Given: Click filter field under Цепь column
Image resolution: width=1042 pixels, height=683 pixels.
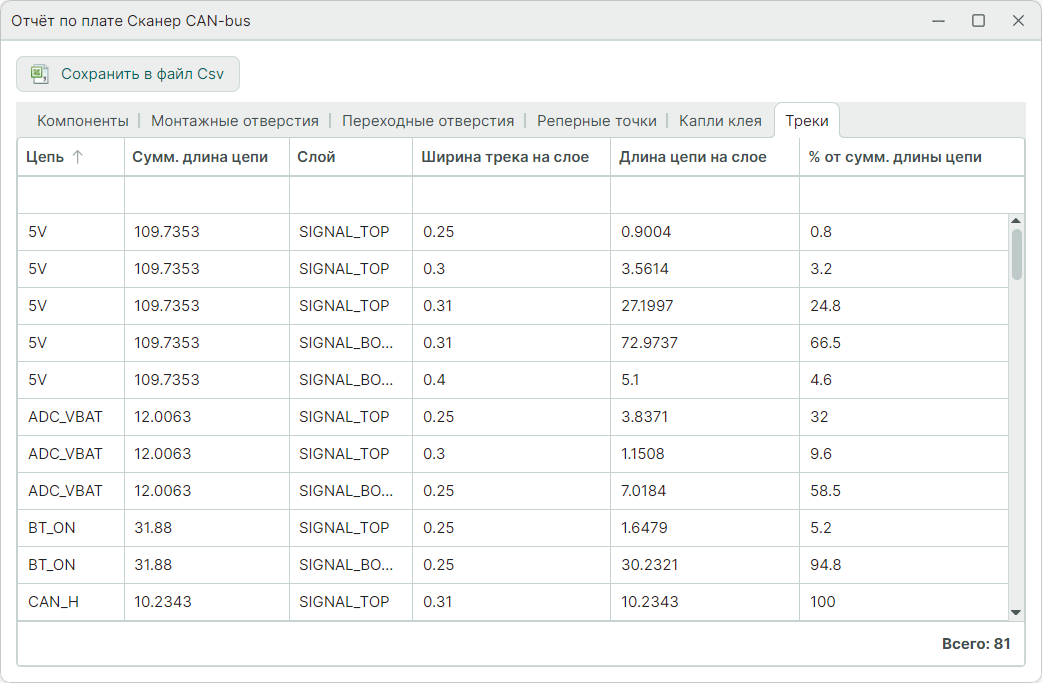Looking at the screenshot, I should click(x=71, y=195).
